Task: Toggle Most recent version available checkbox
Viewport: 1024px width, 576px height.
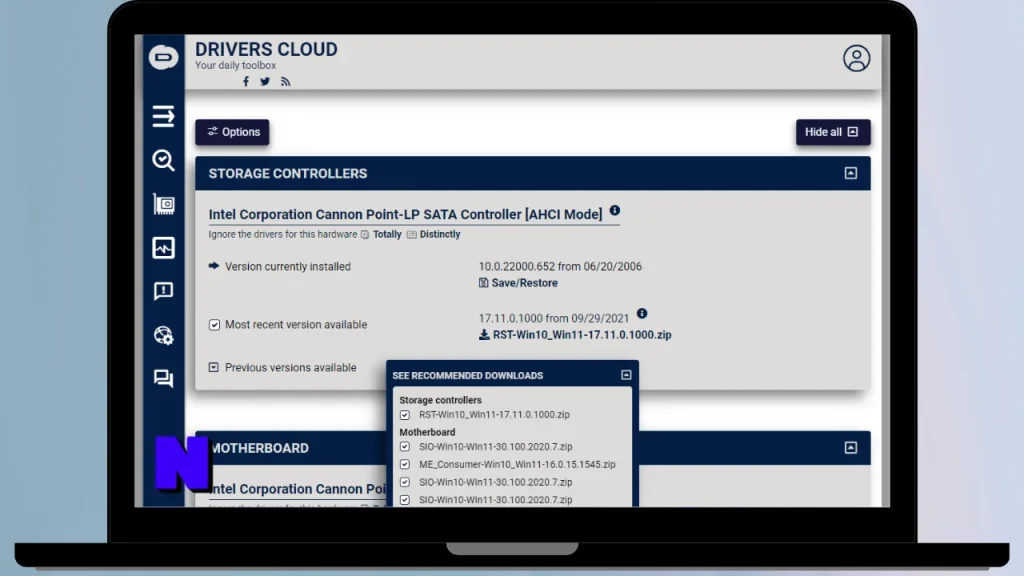Action: (214, 325)
